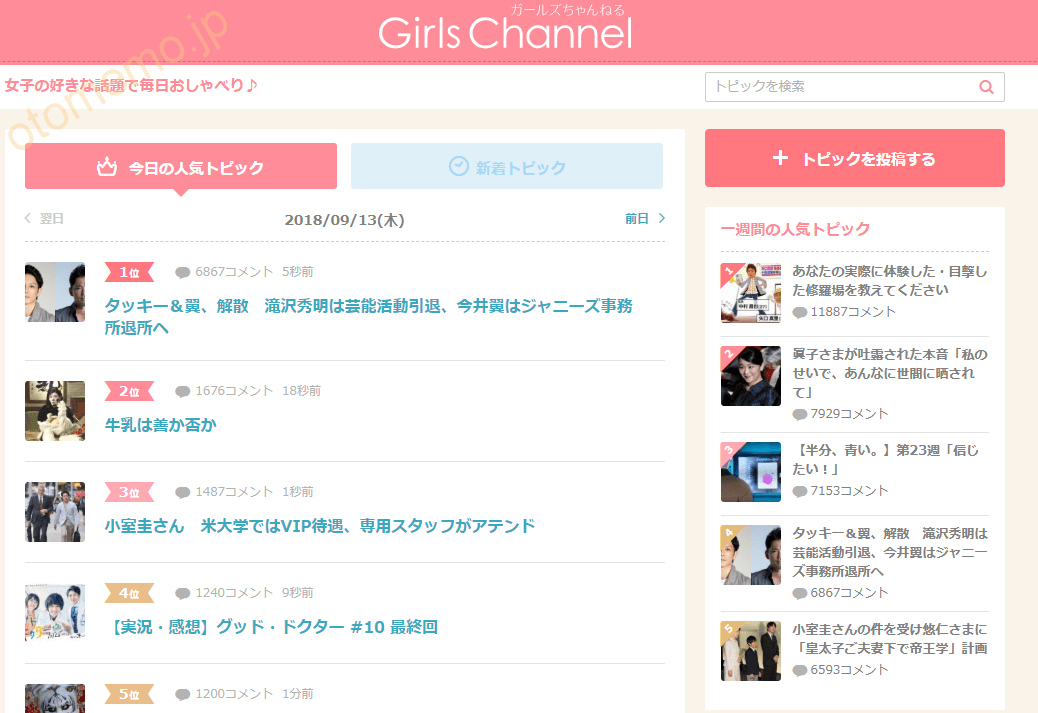
Task: Click the tagline 女子の好きな話題で毎日おしゃべり♪
Action: (x=130, y=85)
